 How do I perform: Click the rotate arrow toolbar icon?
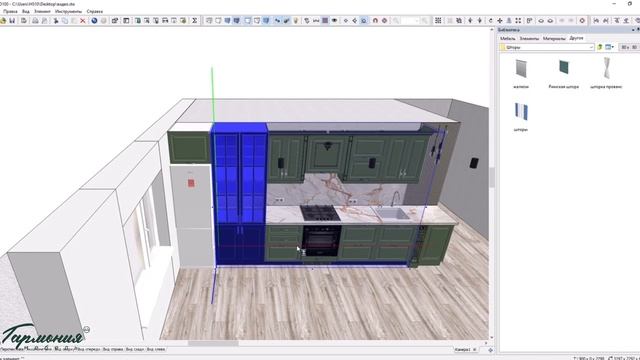pyautogui.click(x=490, y=20)
